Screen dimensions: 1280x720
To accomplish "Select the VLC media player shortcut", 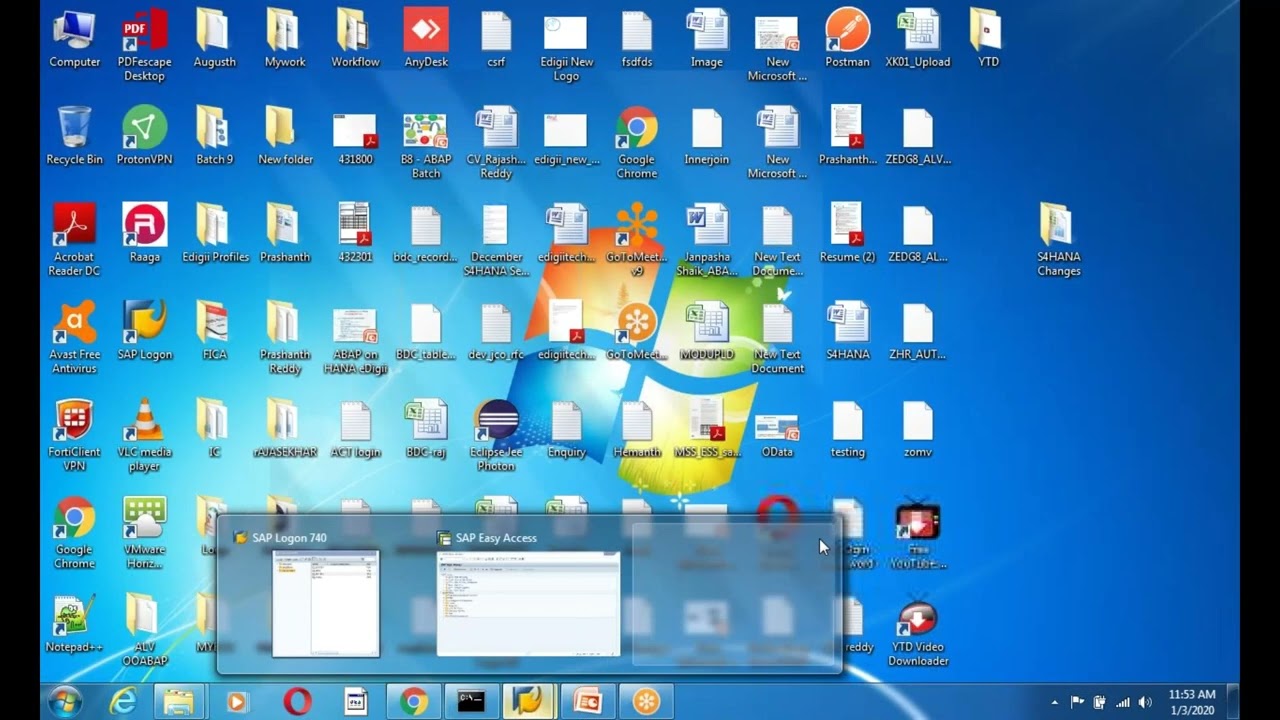I will pos(144,437).
